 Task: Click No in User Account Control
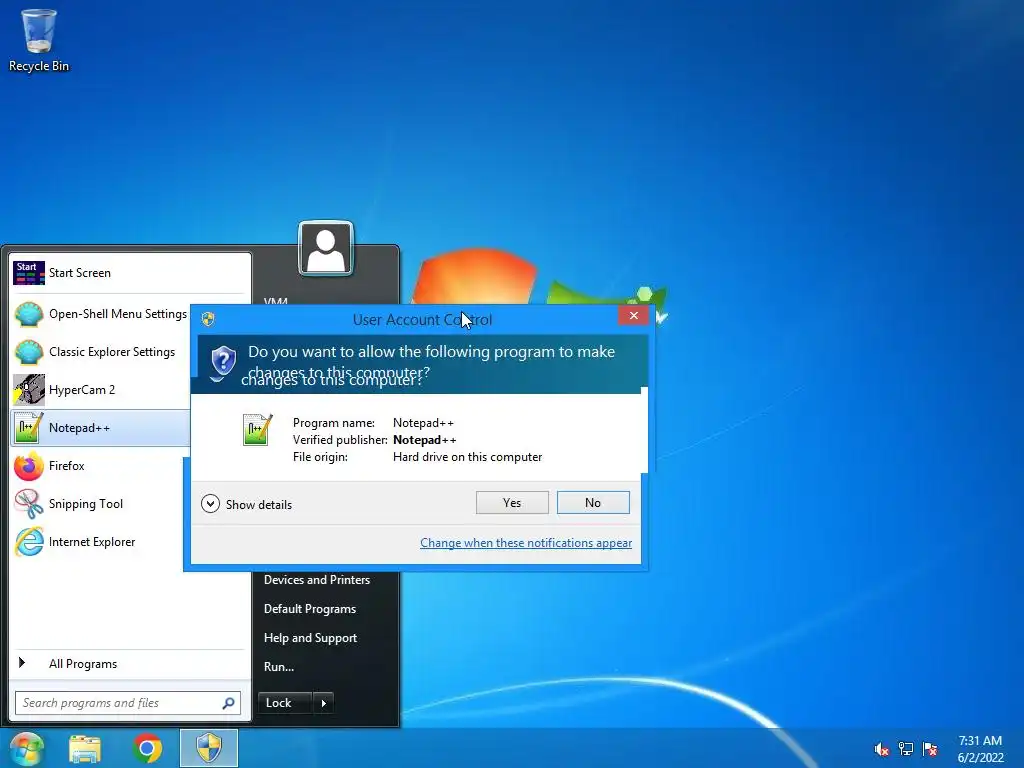pos(593,503)
